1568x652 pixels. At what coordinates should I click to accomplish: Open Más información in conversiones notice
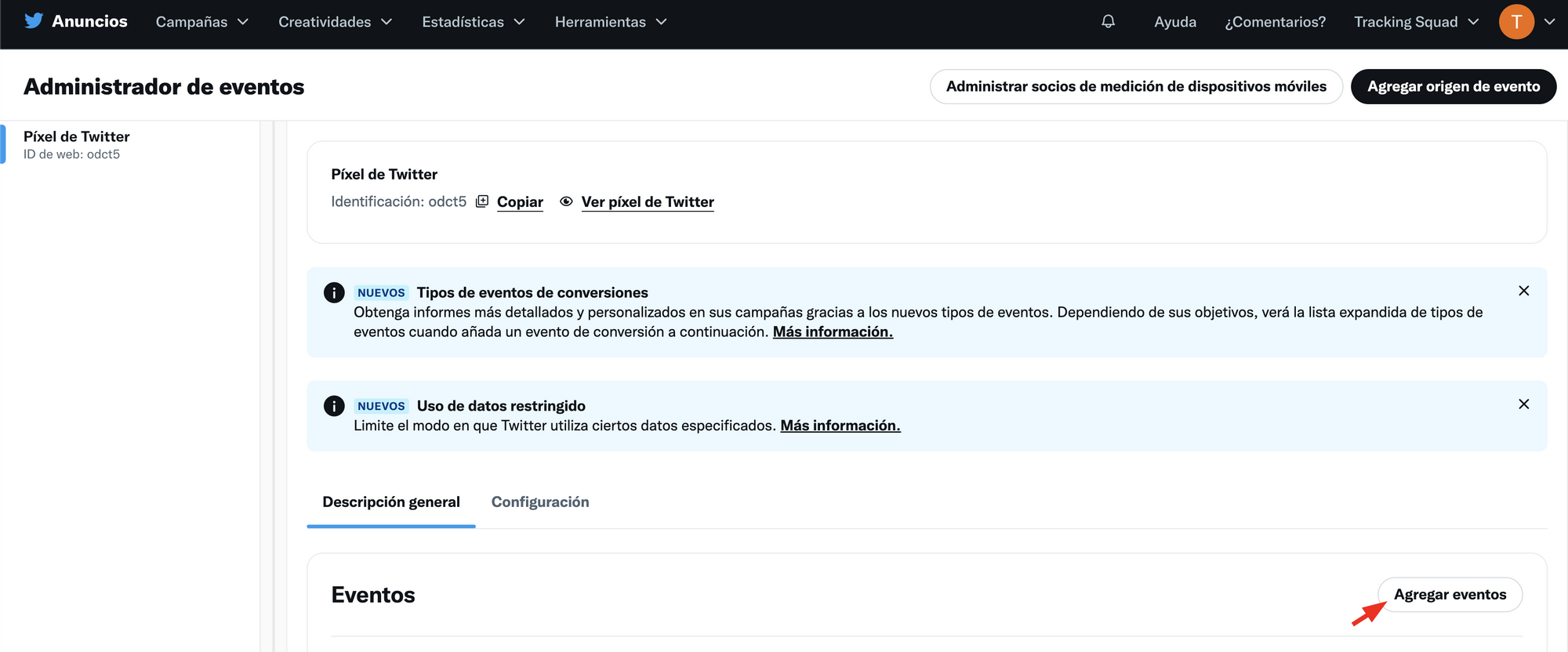(833, 332)
